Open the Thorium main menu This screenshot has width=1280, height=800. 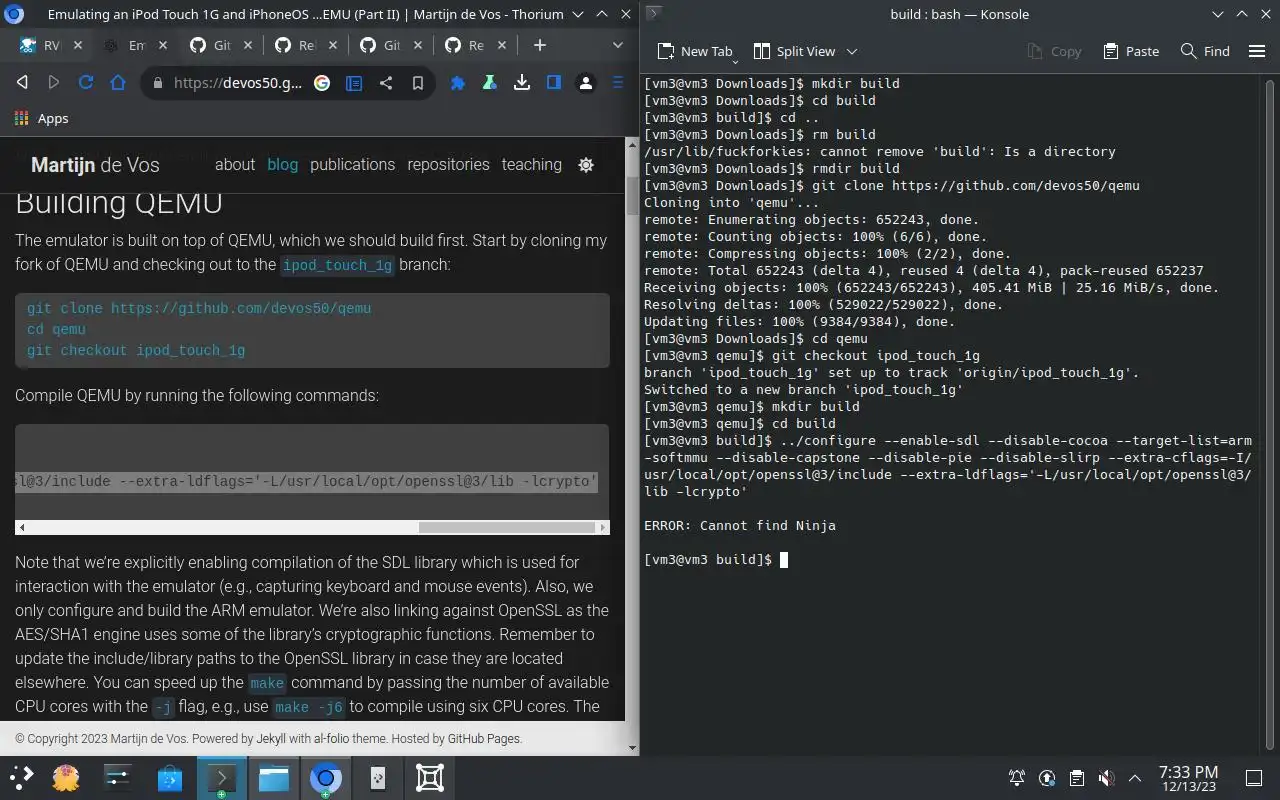coord(618,83)
